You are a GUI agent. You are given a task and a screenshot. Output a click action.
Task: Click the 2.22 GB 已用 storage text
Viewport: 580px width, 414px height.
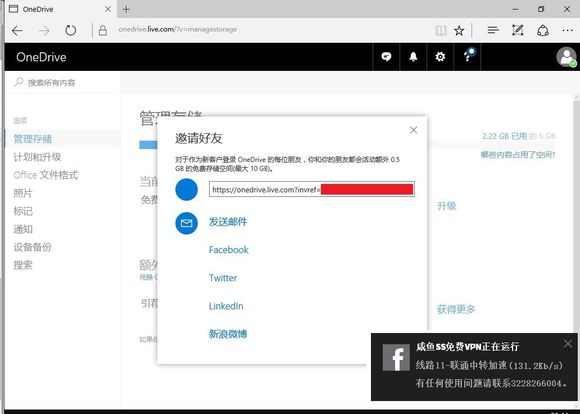pos(504,136)
